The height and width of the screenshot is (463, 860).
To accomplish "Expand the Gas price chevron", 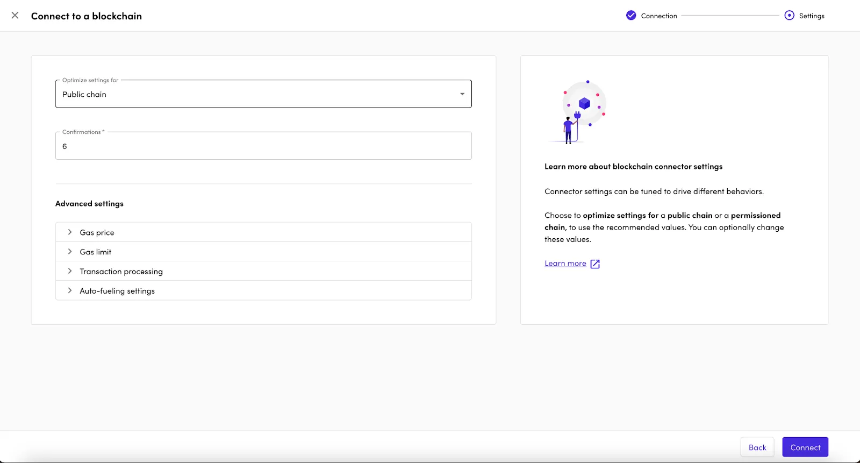I will pyautogui.click(x=70, y=232).
